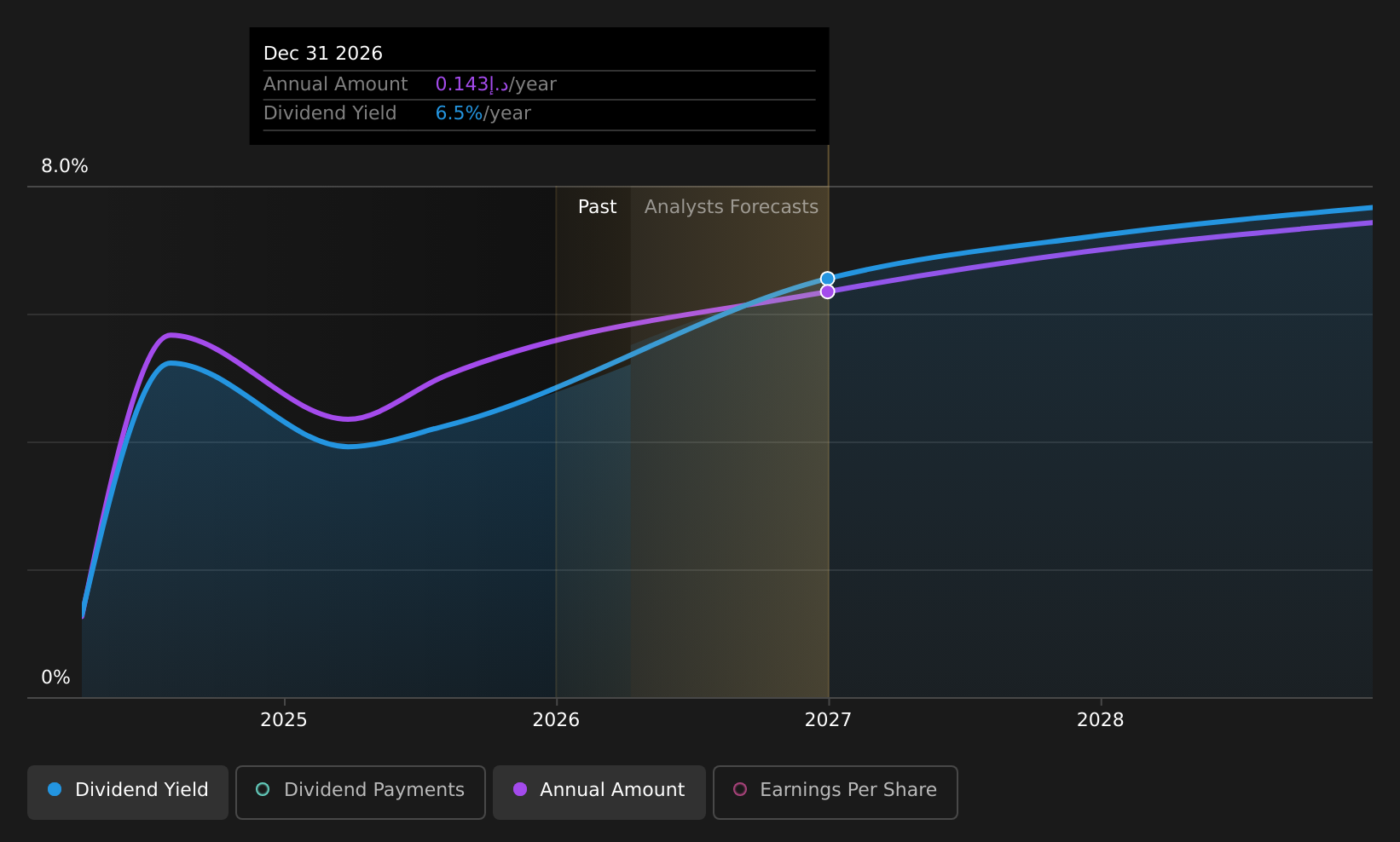Image resolution: width=1400 pixels, height=842 pixels.
Task: Click the Past region label
Action: (x=597, y=207)
